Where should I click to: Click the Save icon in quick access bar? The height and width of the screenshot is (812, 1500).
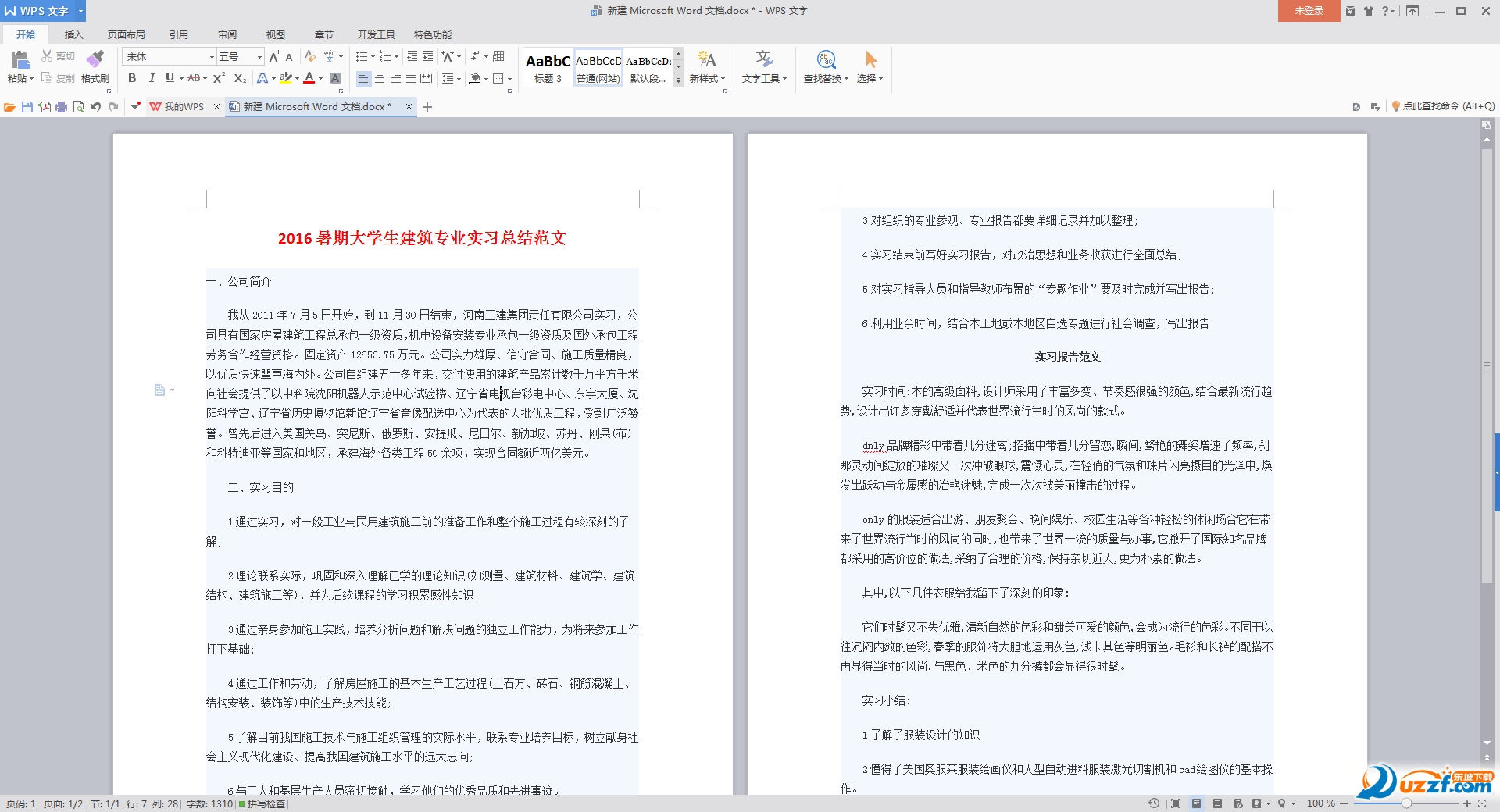(27, 107)
